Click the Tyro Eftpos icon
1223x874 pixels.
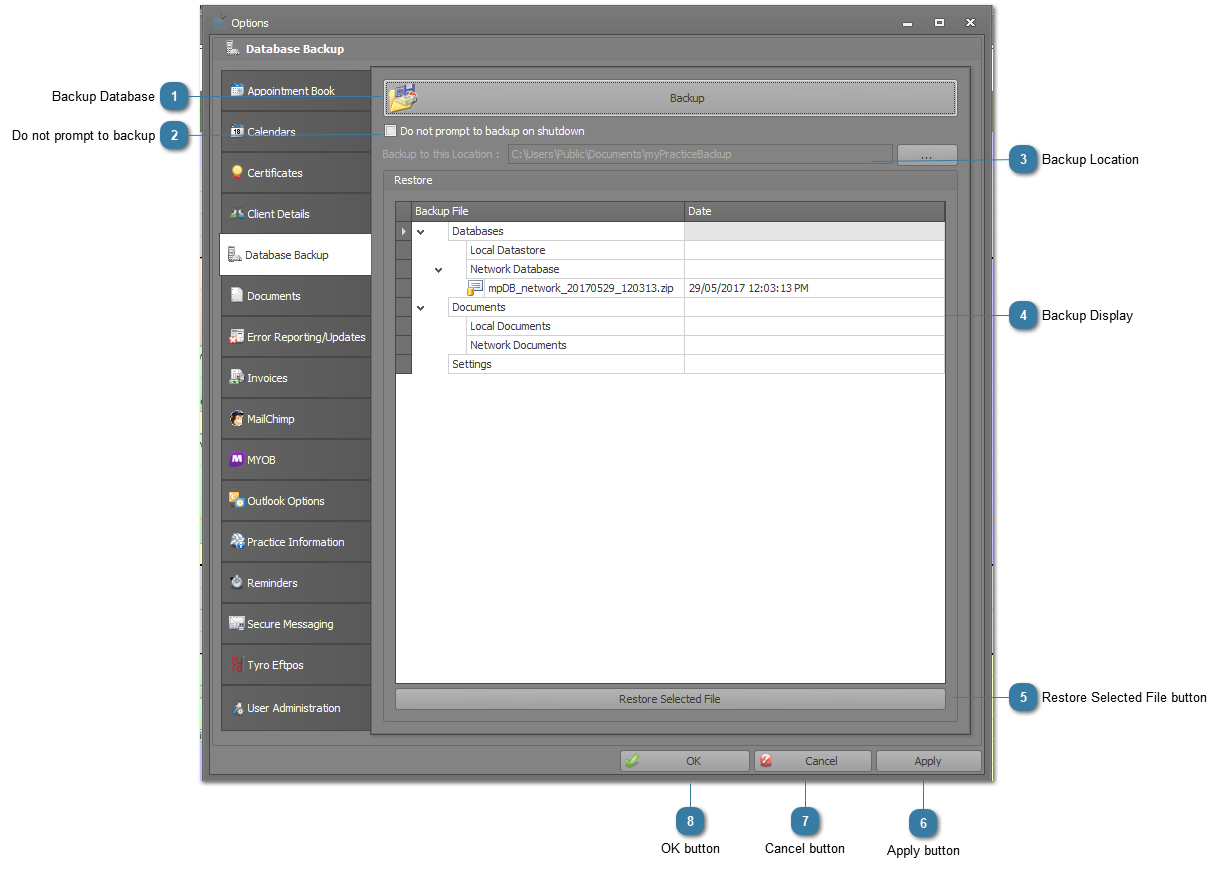(x=237, y=665)
